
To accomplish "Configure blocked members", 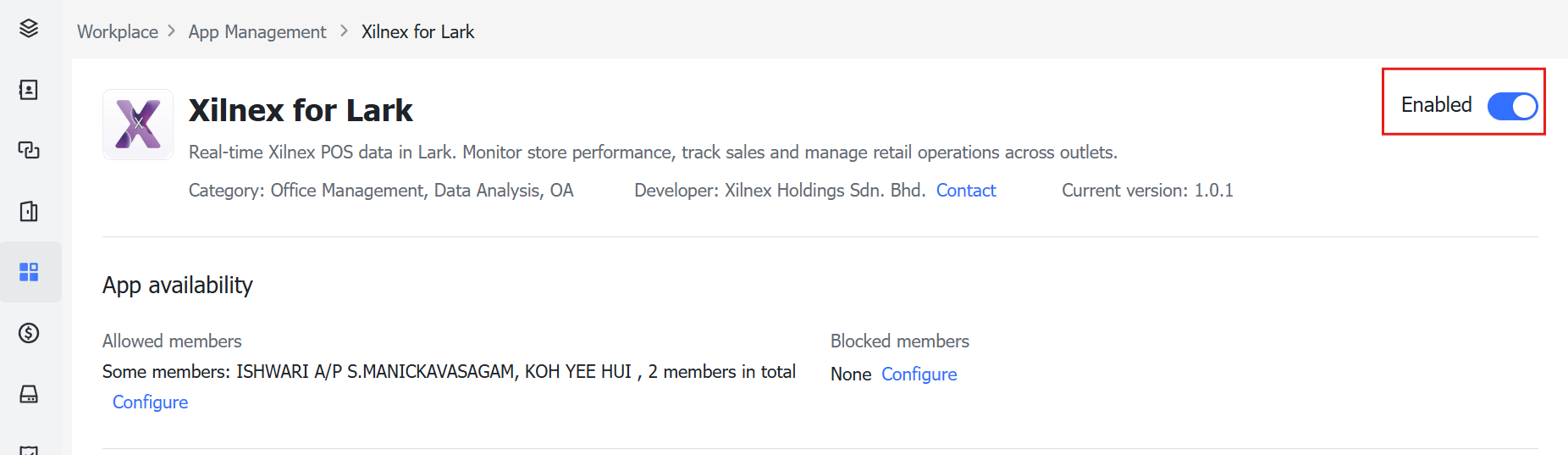I will (x=919, y=375).
